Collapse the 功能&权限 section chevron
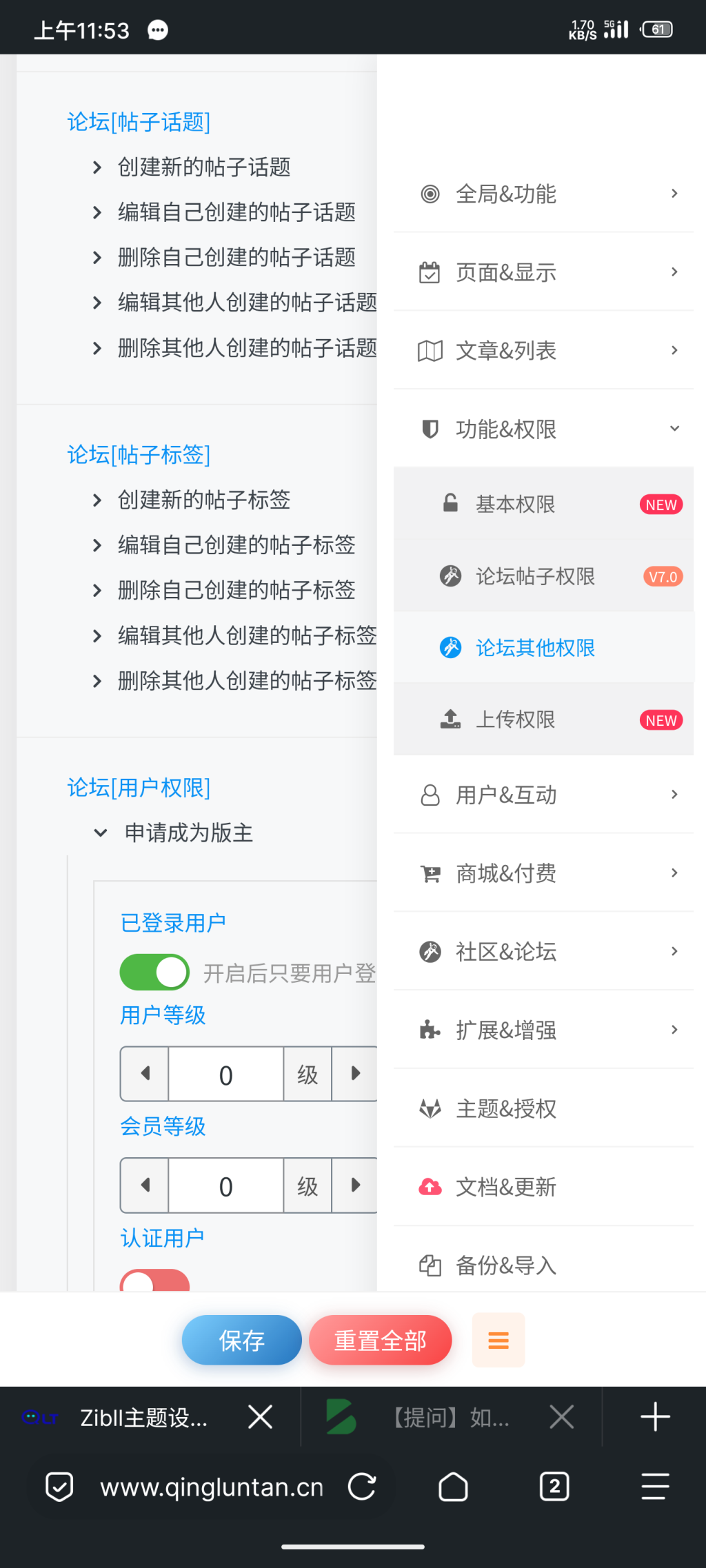The width and height of the screenshot is (706, 1568). (x=674, y=428)
